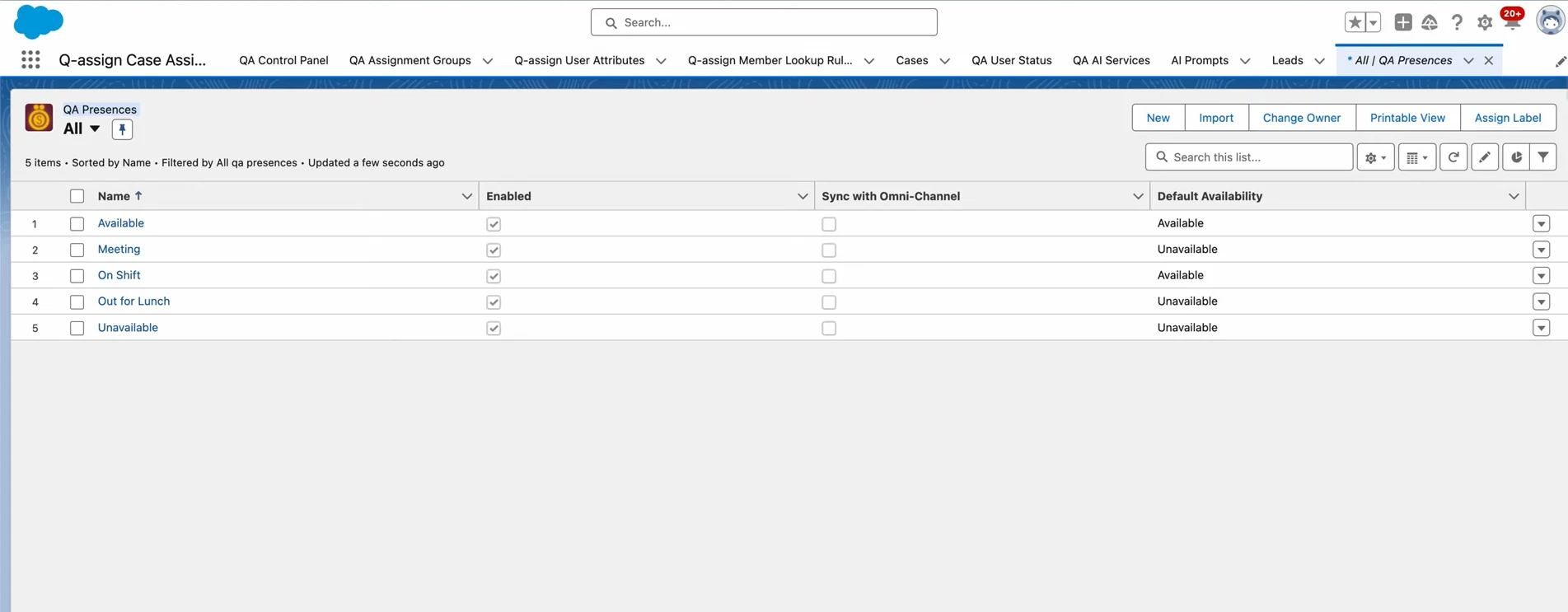
Task: Select the Unavailable row checkbox
Action: tap(77, 328)
